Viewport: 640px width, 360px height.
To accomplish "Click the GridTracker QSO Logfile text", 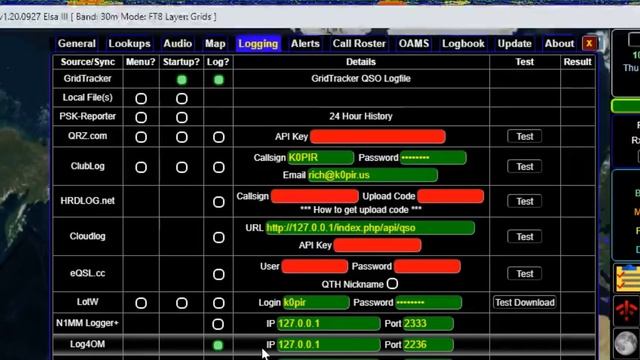I will [x=361, y=79].
